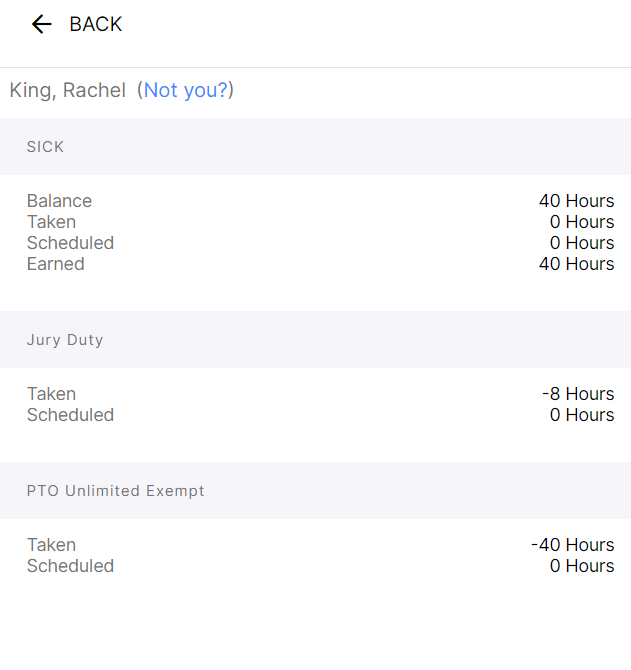Click the Taken label under Jury Duty
This screenshot has width=631, height=670.
(52, 394)
